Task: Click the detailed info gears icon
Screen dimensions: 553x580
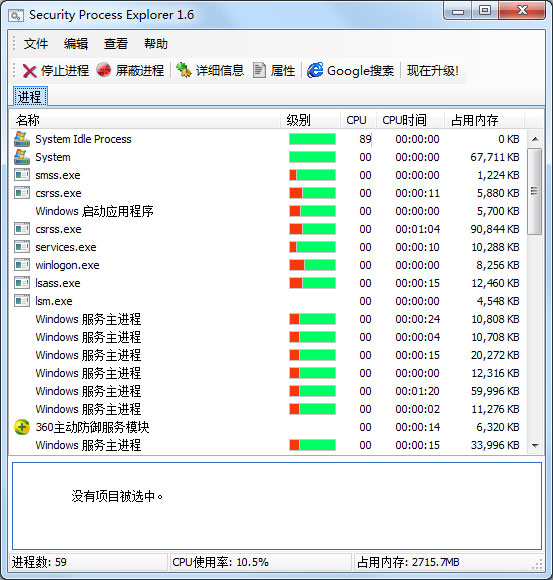Action: 183,70
